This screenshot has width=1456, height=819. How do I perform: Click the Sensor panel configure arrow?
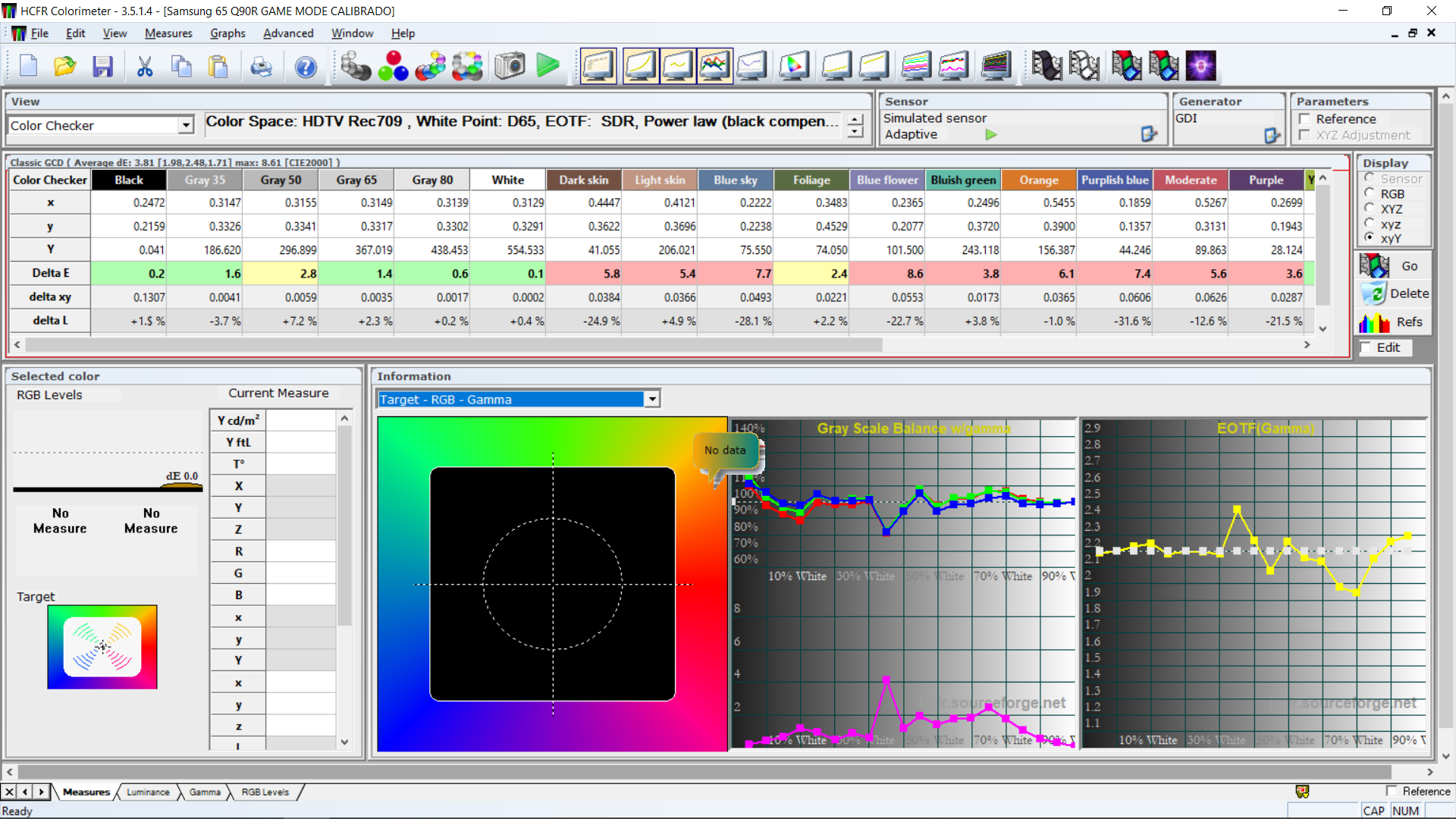click(x=1148, y=134)
